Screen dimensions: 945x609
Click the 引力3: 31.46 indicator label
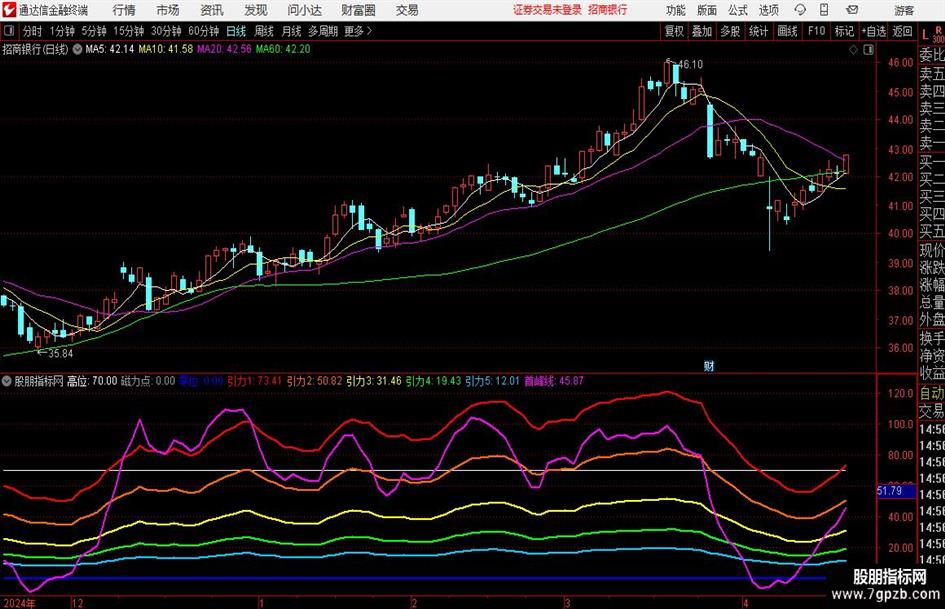click(374, 381)
